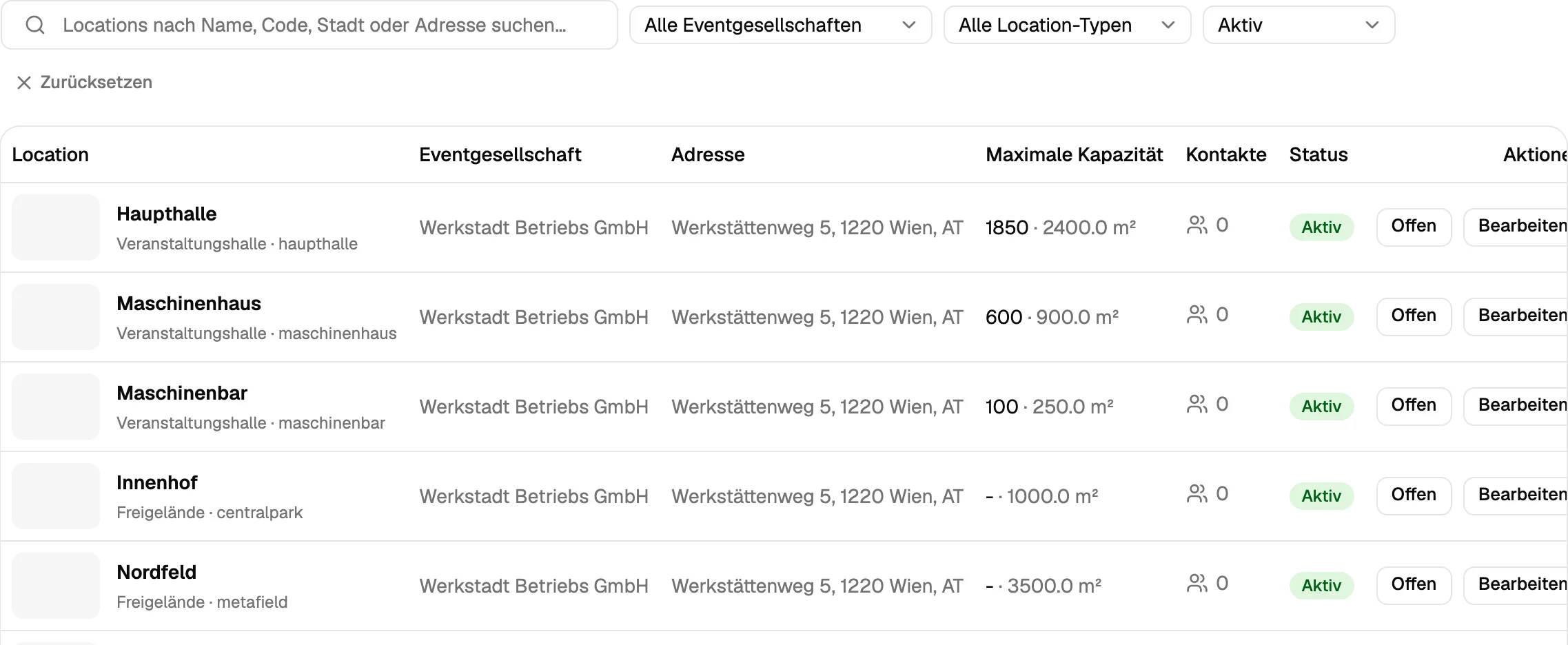The height and width of the screenshot is (645, 1568).
Task: Click Werkstadt Betriebs GmbH in Nordfeld row
Action: coord(534,586)
